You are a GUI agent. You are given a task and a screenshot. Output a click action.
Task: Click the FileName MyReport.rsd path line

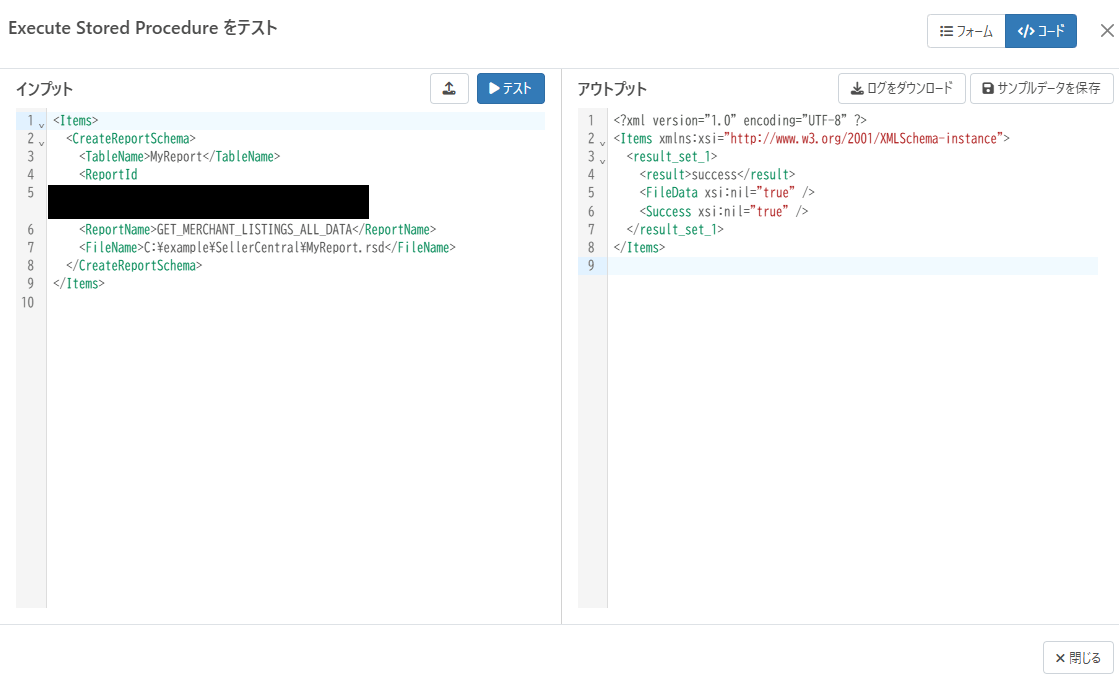(x=268, y=248)
